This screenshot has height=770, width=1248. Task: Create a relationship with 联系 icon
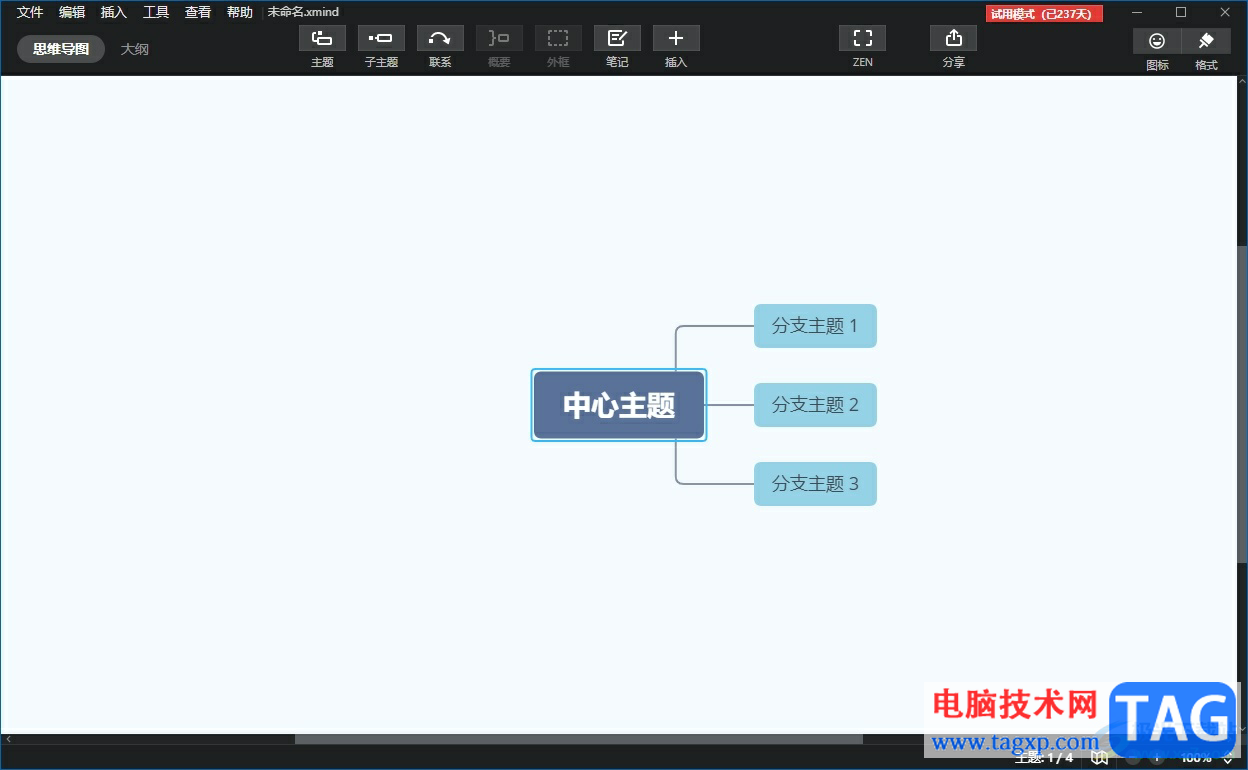[x=440, y=38]
